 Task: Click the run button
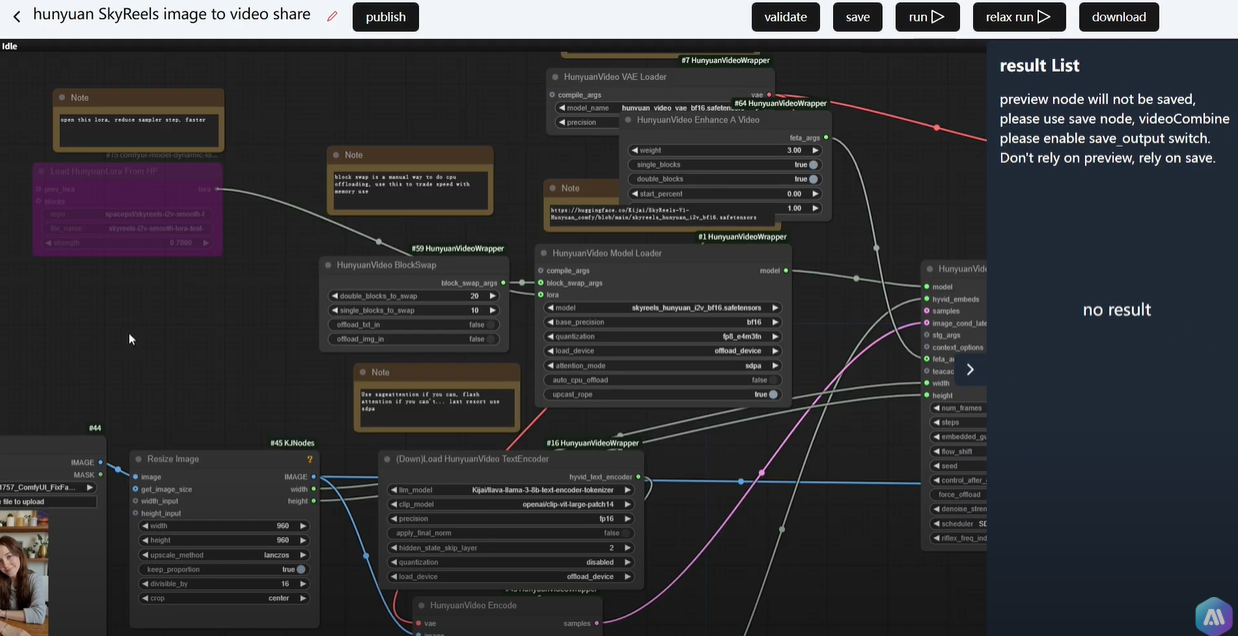click(927, 17)
